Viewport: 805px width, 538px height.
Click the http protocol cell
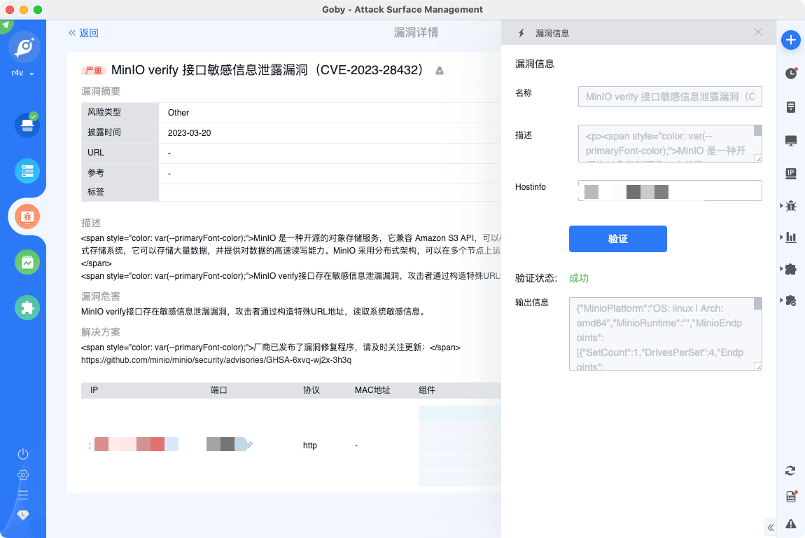310,445
